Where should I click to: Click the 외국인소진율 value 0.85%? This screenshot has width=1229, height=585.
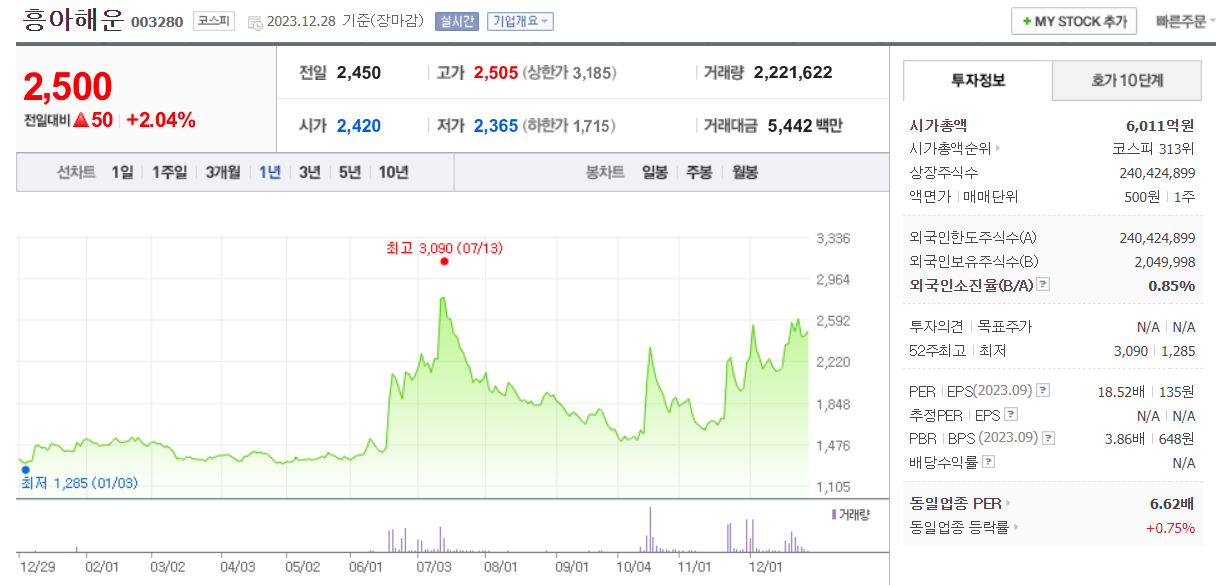1171,285
